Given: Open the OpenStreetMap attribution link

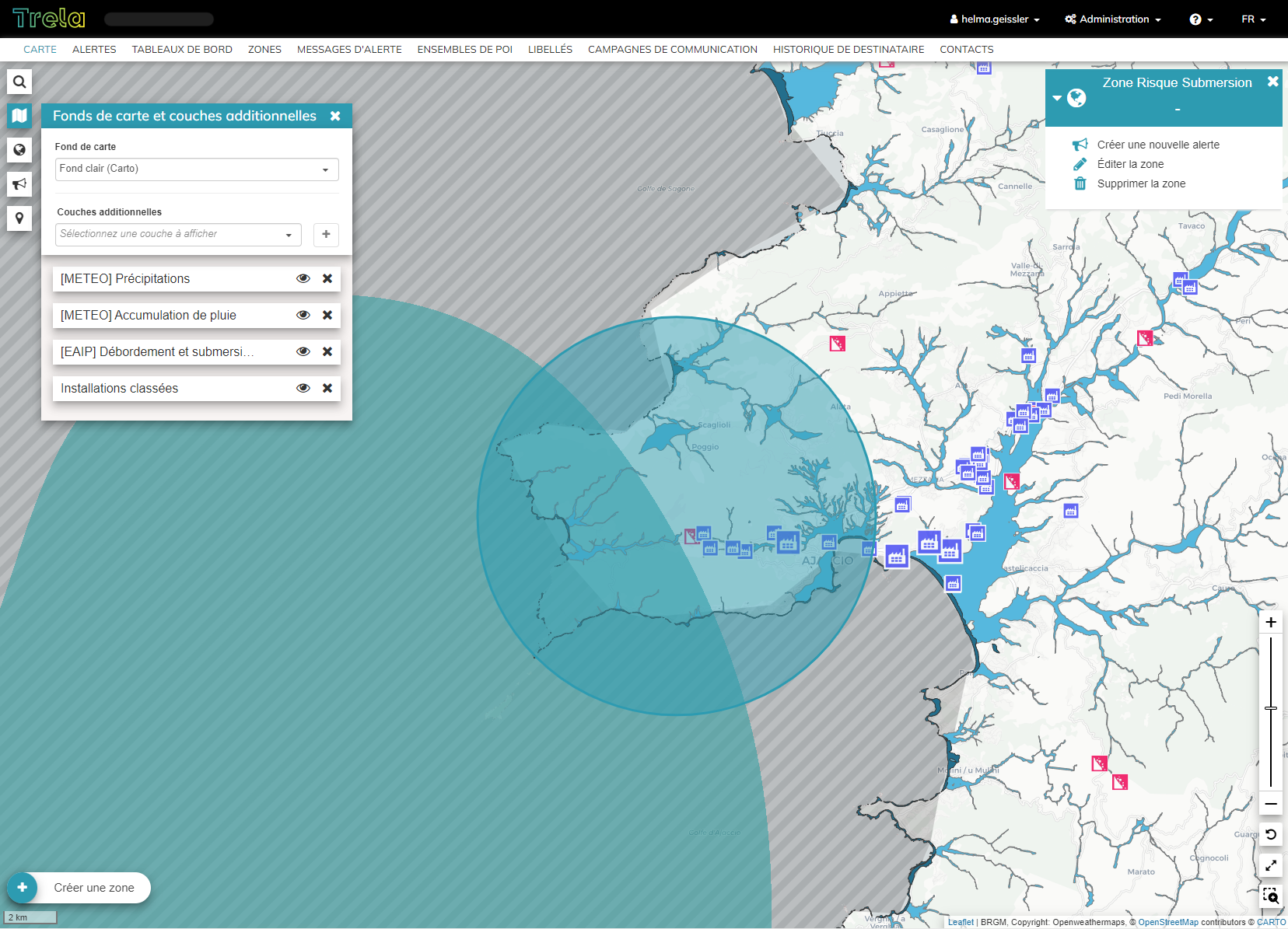Looking at the screenshot, I should tap(1168, 922).
